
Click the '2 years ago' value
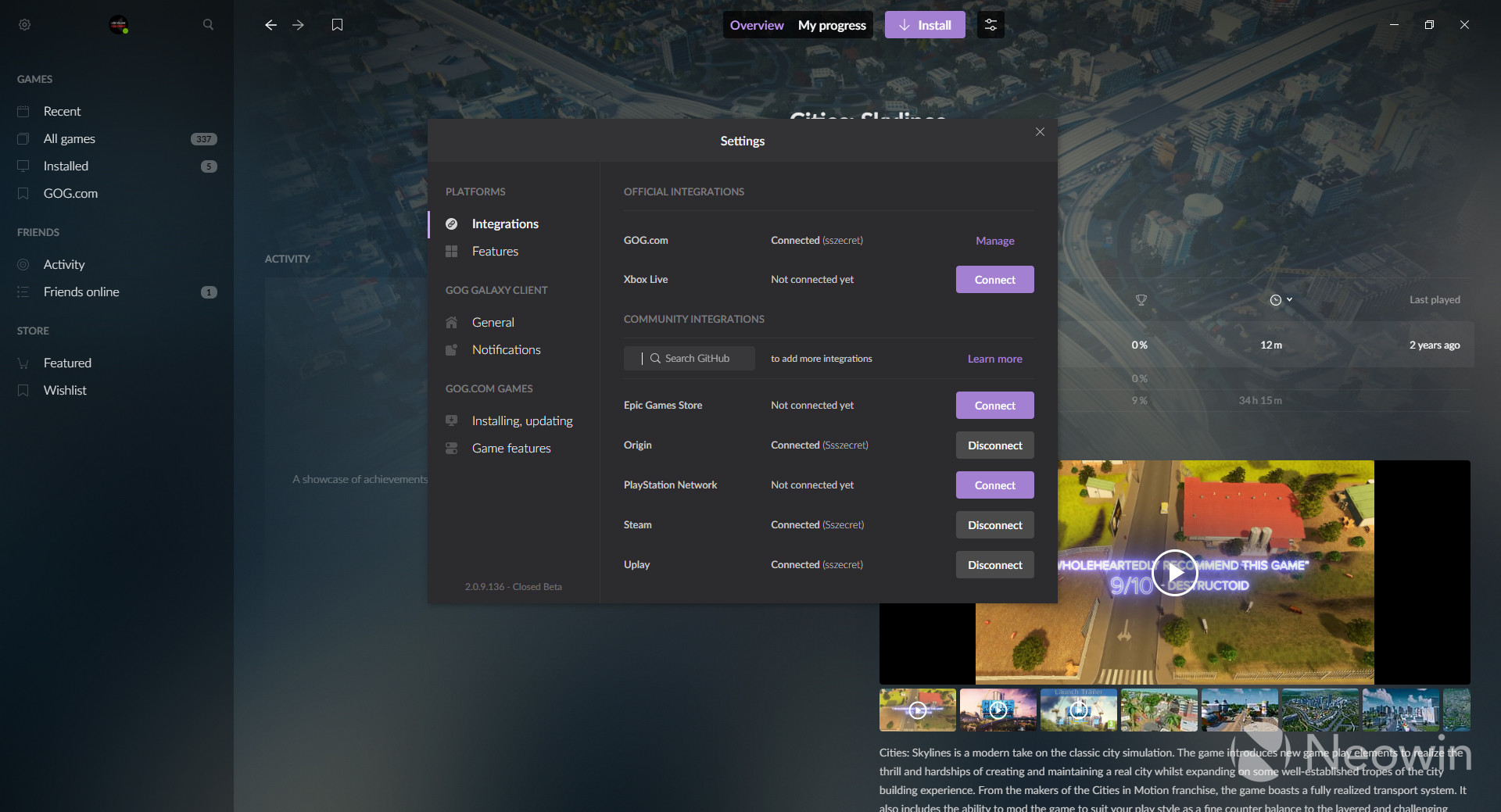1435,345
